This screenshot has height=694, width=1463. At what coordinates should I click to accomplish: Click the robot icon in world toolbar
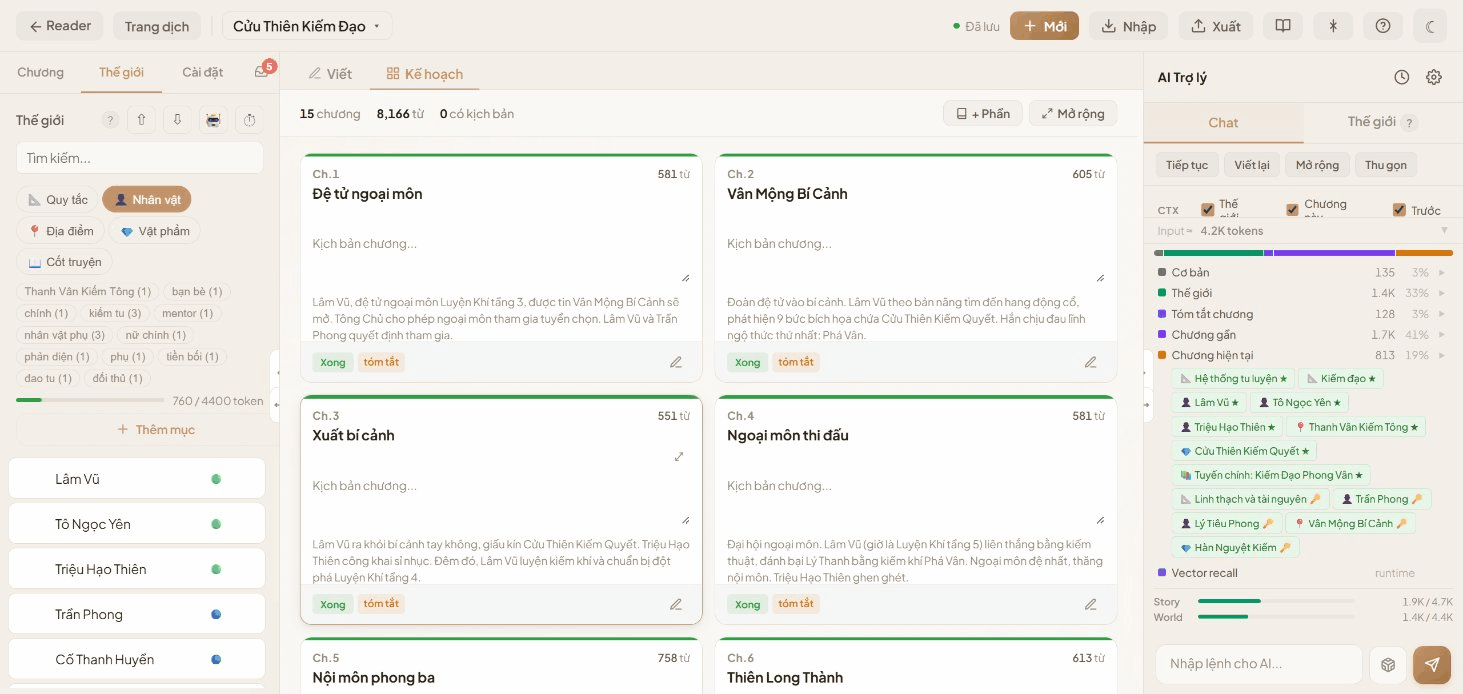point(213,120)
